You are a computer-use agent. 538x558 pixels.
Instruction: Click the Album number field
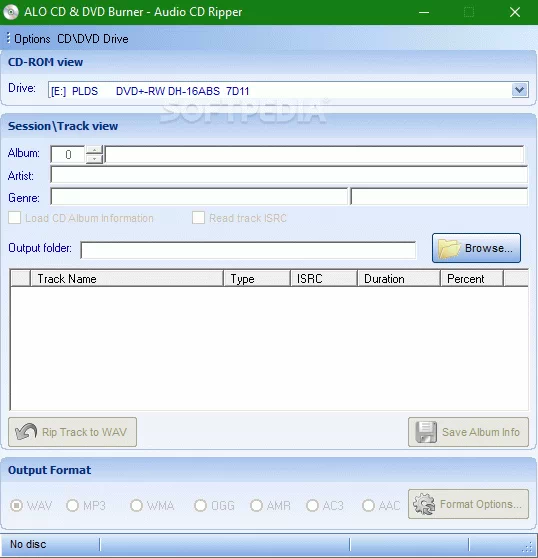[x=68, y=154]
